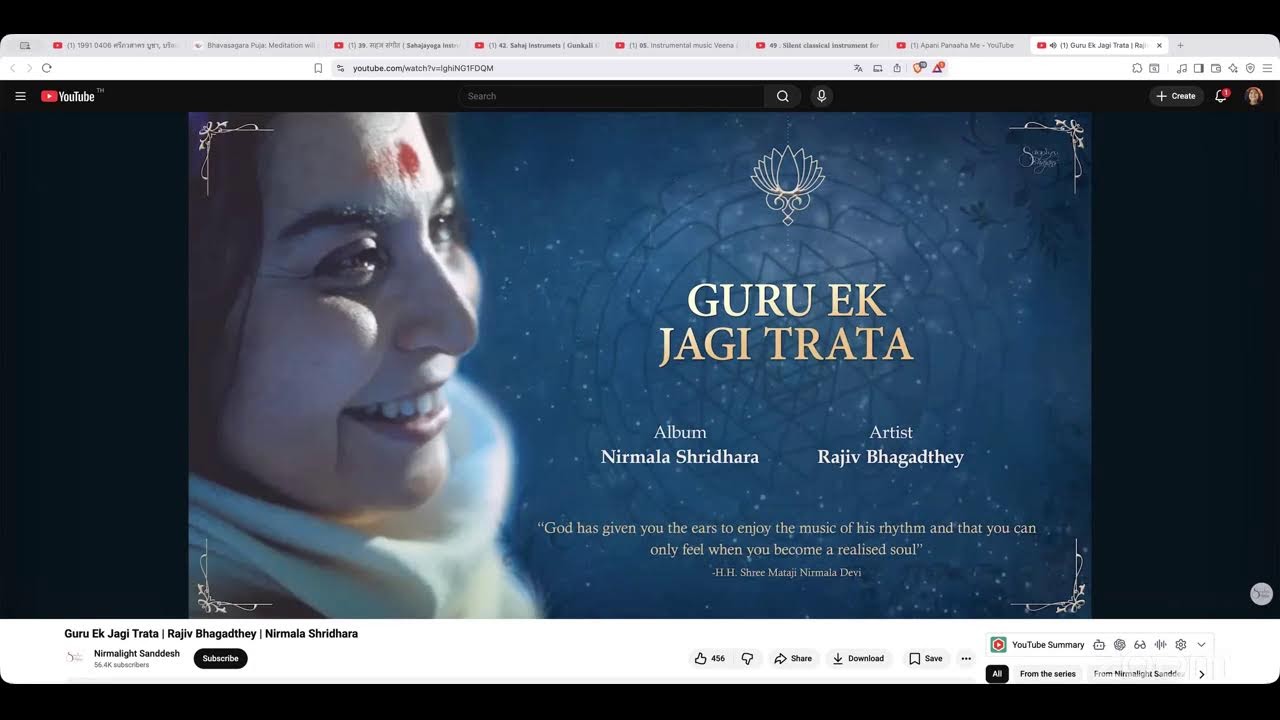Image resolution: width=1280 pixels, height=720 pixels.
Task: Focus the YouTube search field
Action: point(612,96)
